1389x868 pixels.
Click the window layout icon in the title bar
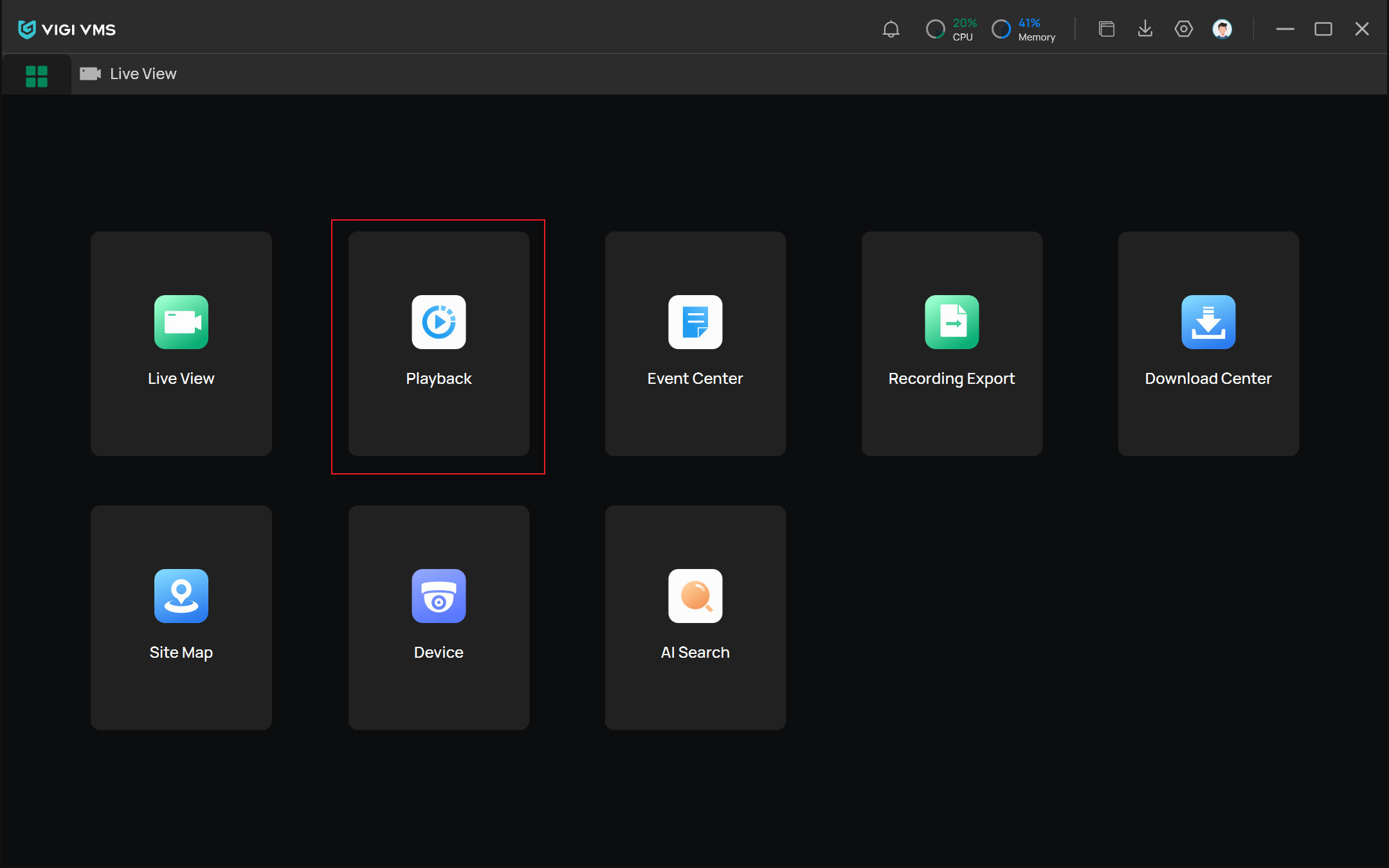1106,29
